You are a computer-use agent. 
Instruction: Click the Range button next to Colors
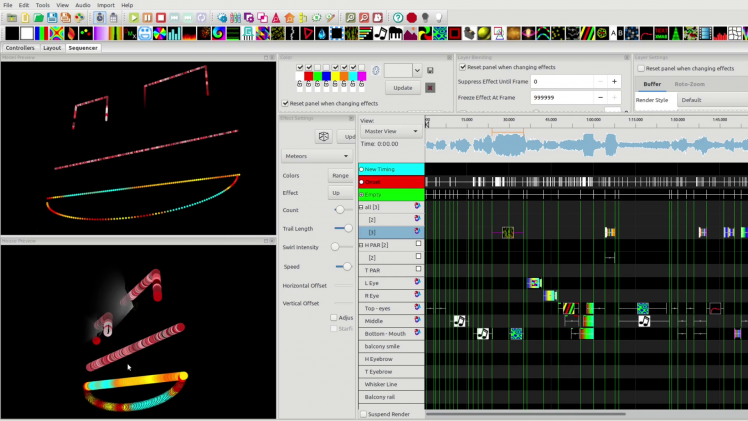[x=341, y=175]
